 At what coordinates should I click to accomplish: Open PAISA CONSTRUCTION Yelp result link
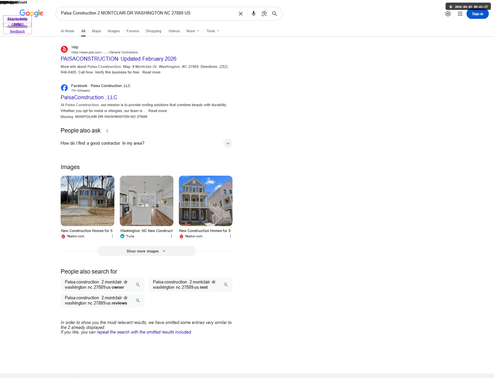point(118,59)
